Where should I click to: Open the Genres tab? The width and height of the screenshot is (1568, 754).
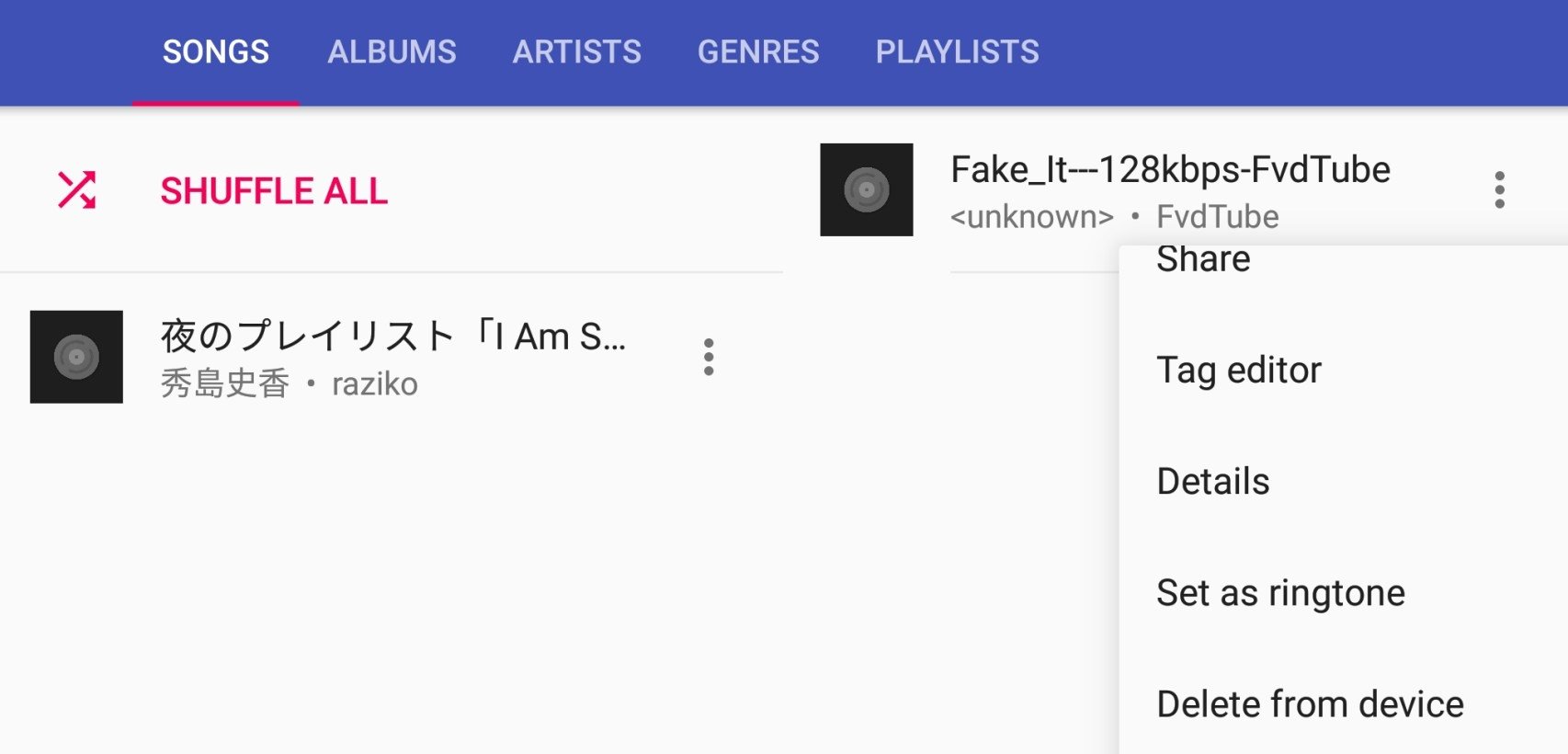pyautogui.click(x=758, y=51)
